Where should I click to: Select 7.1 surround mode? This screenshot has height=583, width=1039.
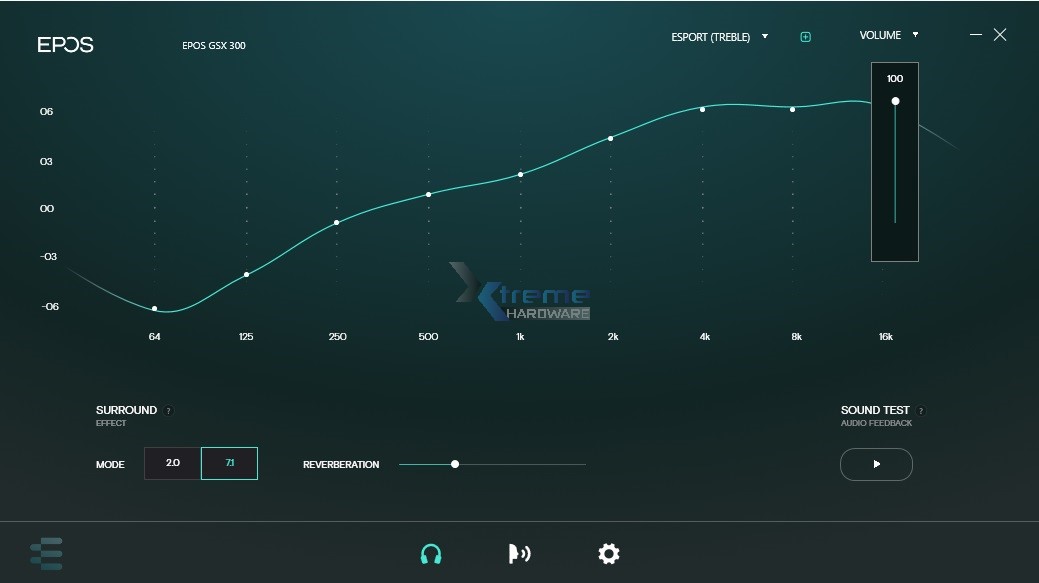pos(229,463)
